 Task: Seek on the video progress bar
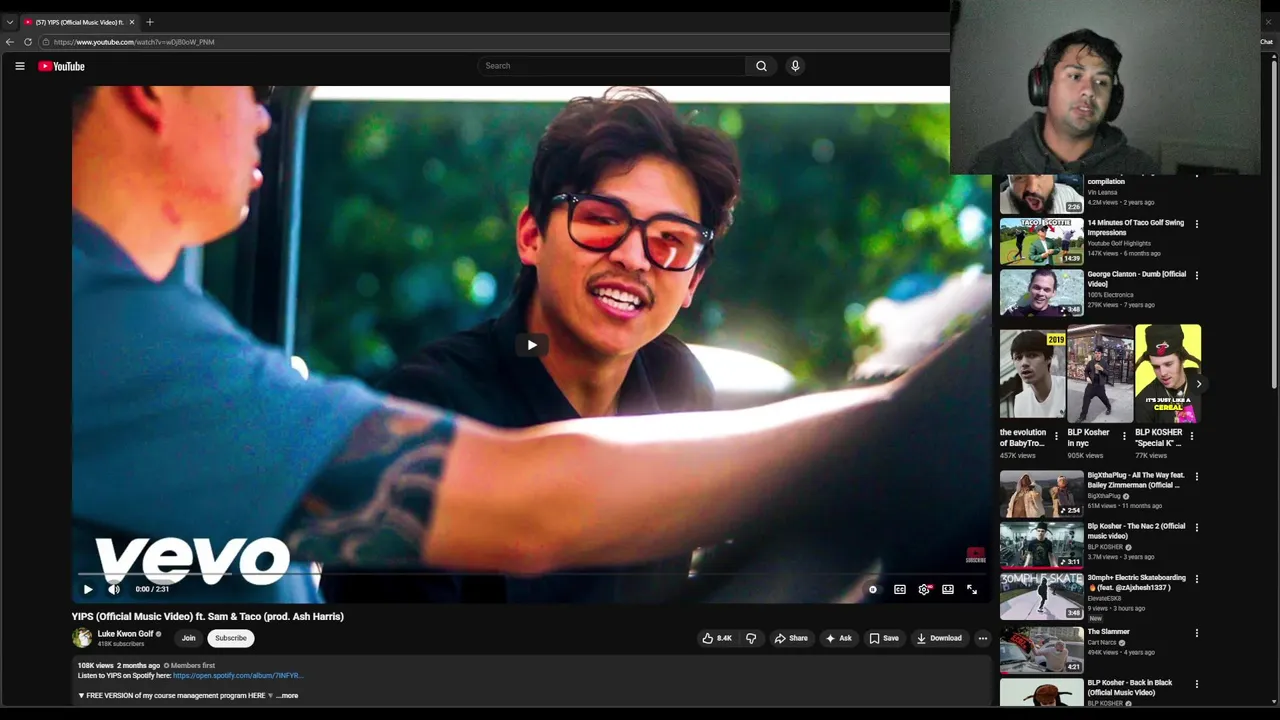point(531,575)
